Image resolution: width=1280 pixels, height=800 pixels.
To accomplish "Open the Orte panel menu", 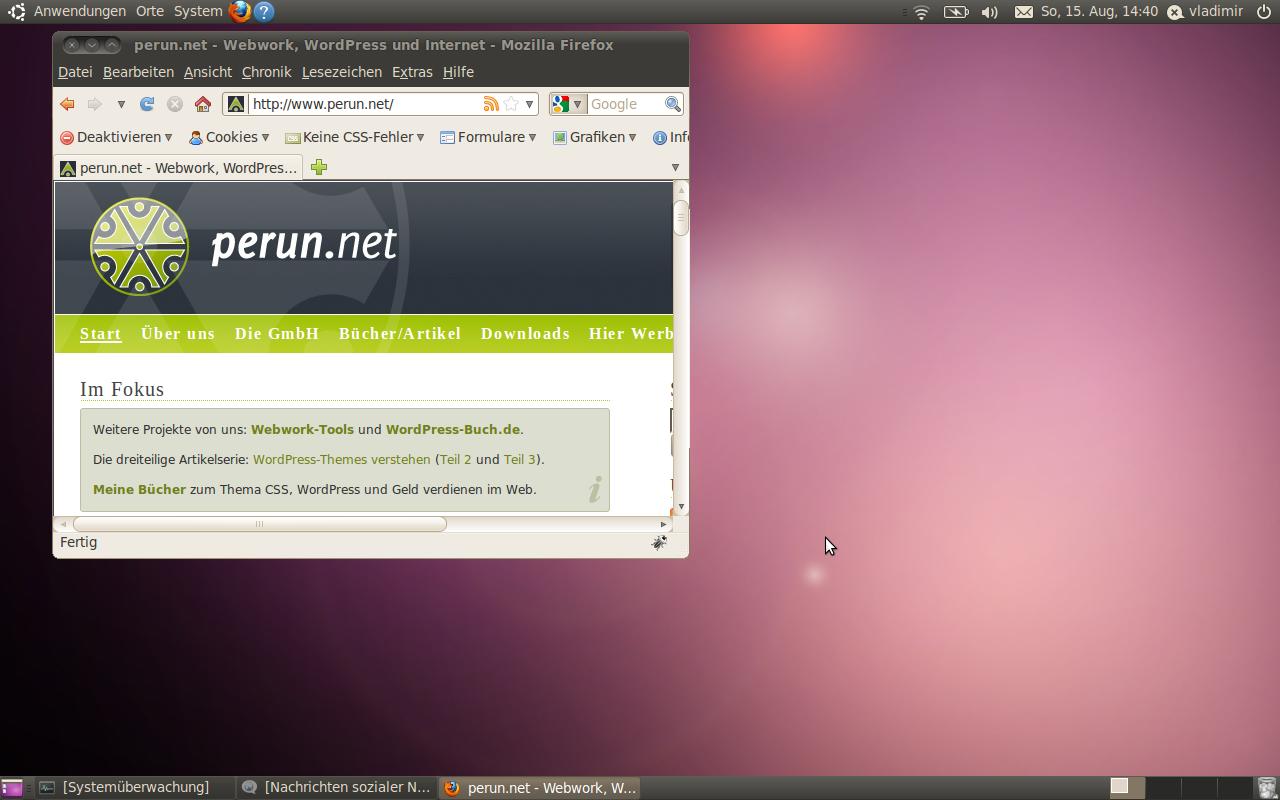I will click(150, 12).
